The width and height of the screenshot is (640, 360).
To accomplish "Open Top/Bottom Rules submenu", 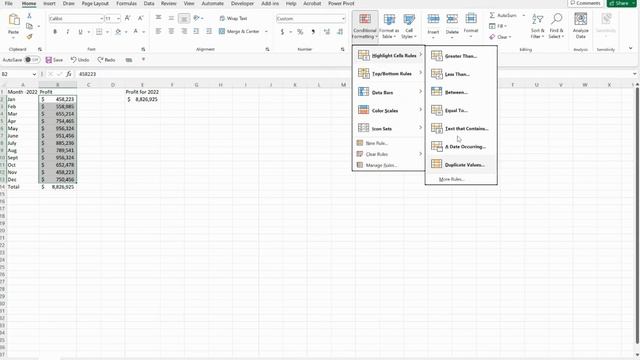I will [389, 74].
